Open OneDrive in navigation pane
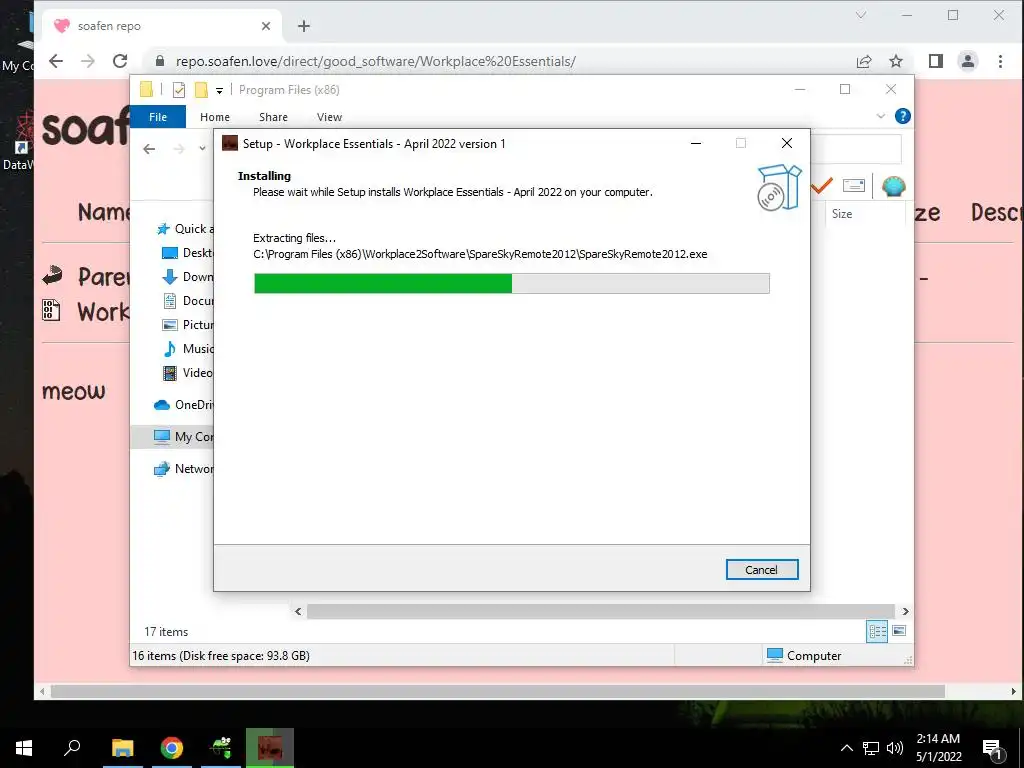The image size is (1024, 768). click(183, 405)
